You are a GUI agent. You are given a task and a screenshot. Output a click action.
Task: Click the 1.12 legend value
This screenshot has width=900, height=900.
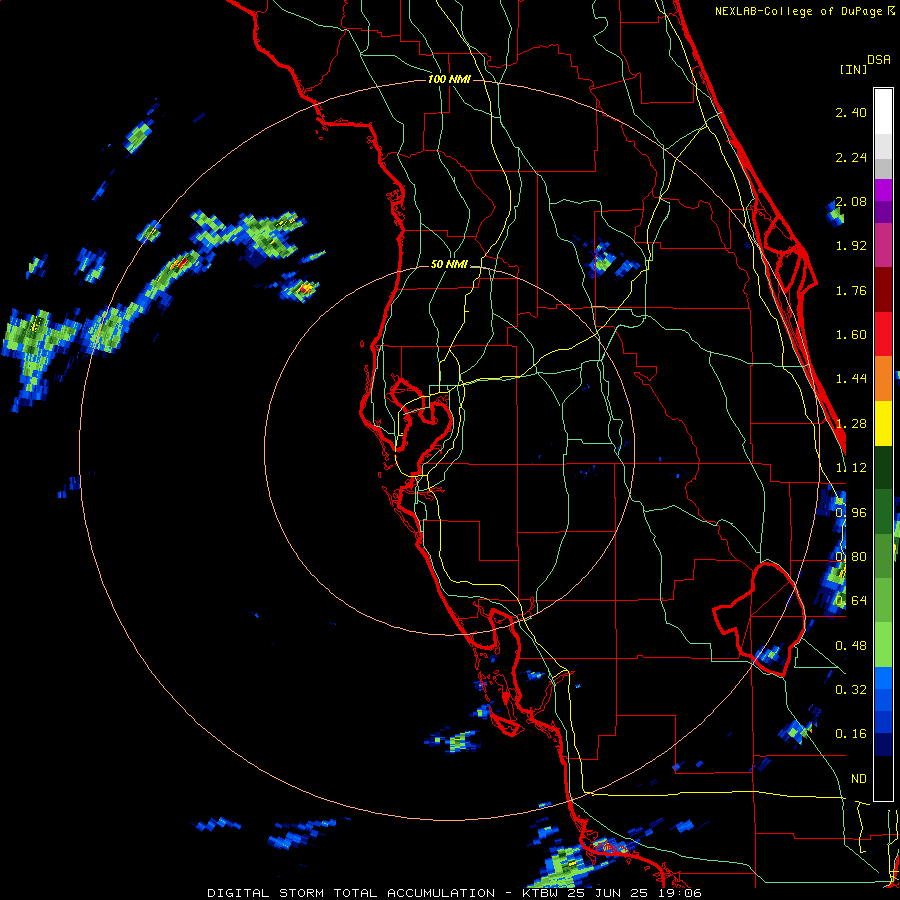[x=851, y=468]
